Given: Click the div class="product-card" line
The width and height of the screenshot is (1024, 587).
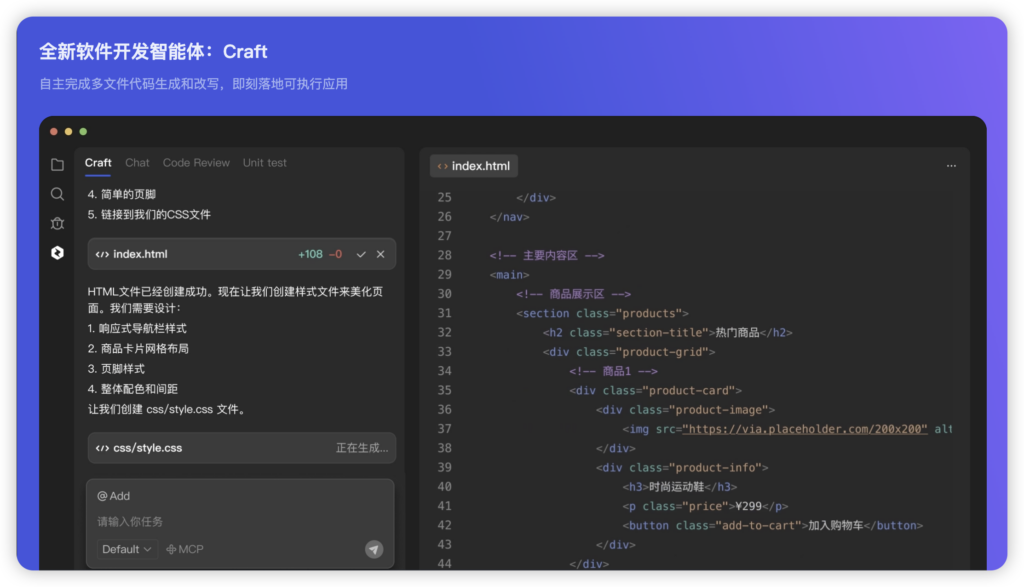Looking at the screenshot, I should (x=656, y=390).
